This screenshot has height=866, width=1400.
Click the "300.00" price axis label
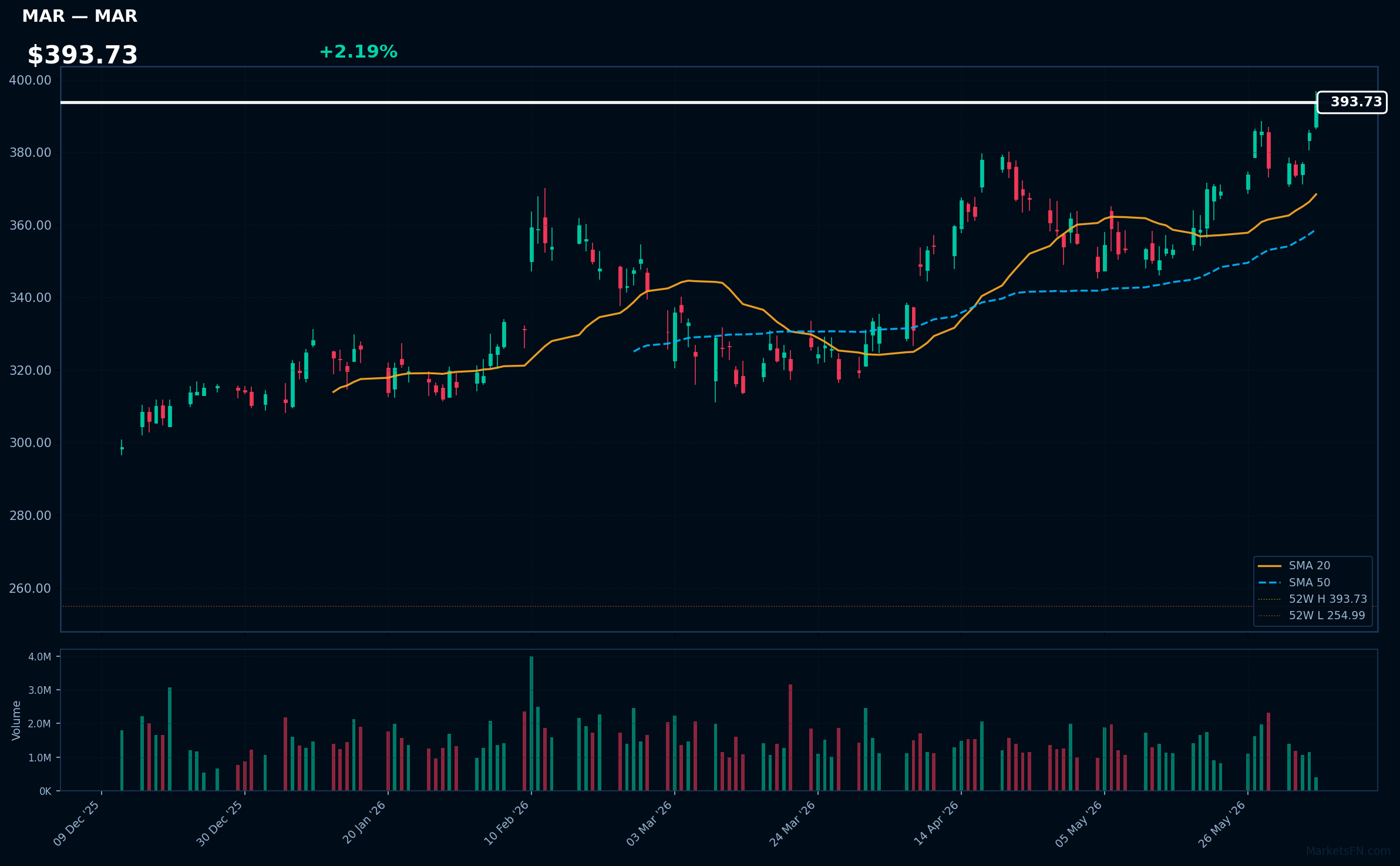[30, 443]
